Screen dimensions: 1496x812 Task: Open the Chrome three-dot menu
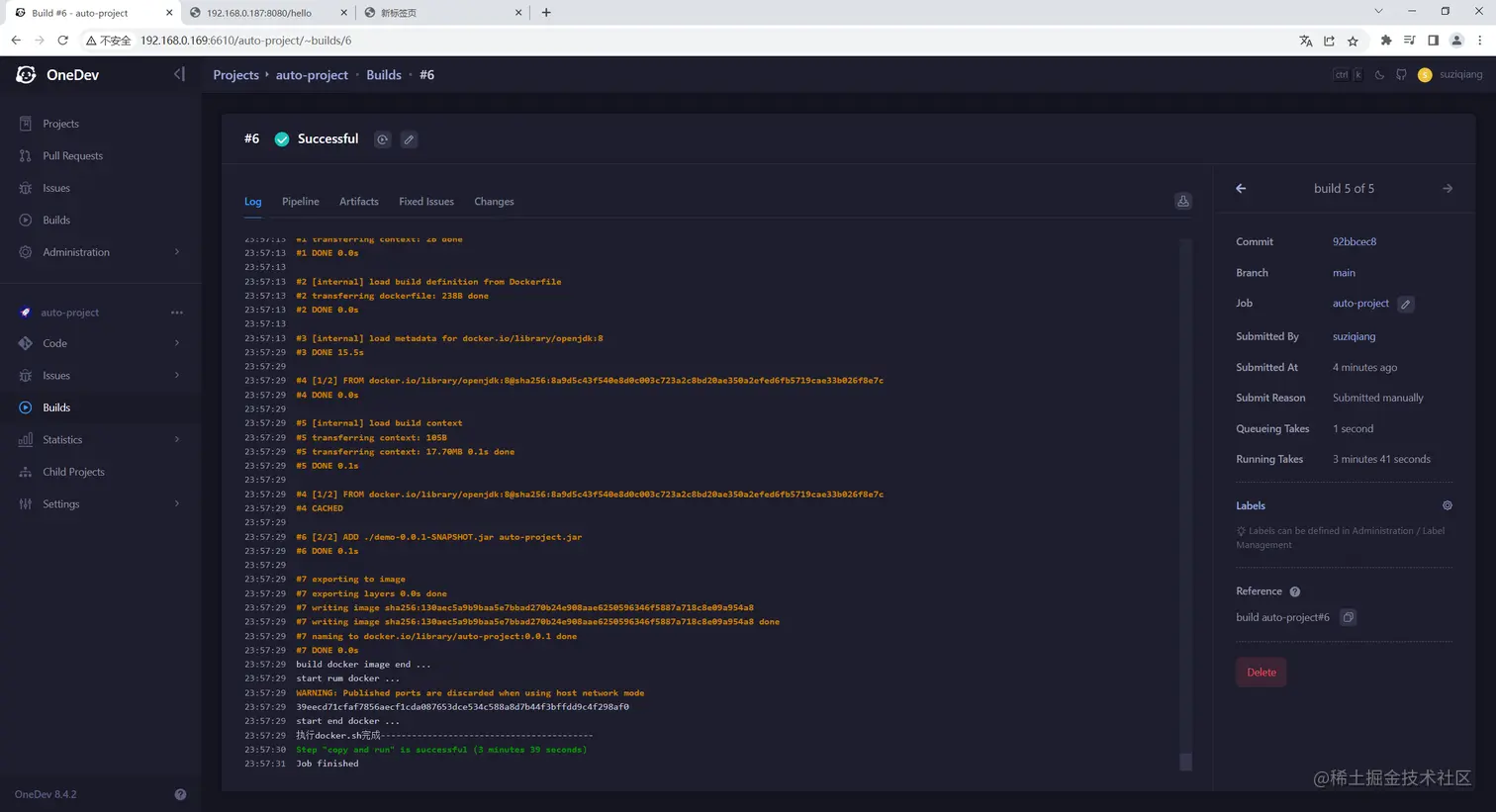pyautogui.click(x=1480, y=41)
